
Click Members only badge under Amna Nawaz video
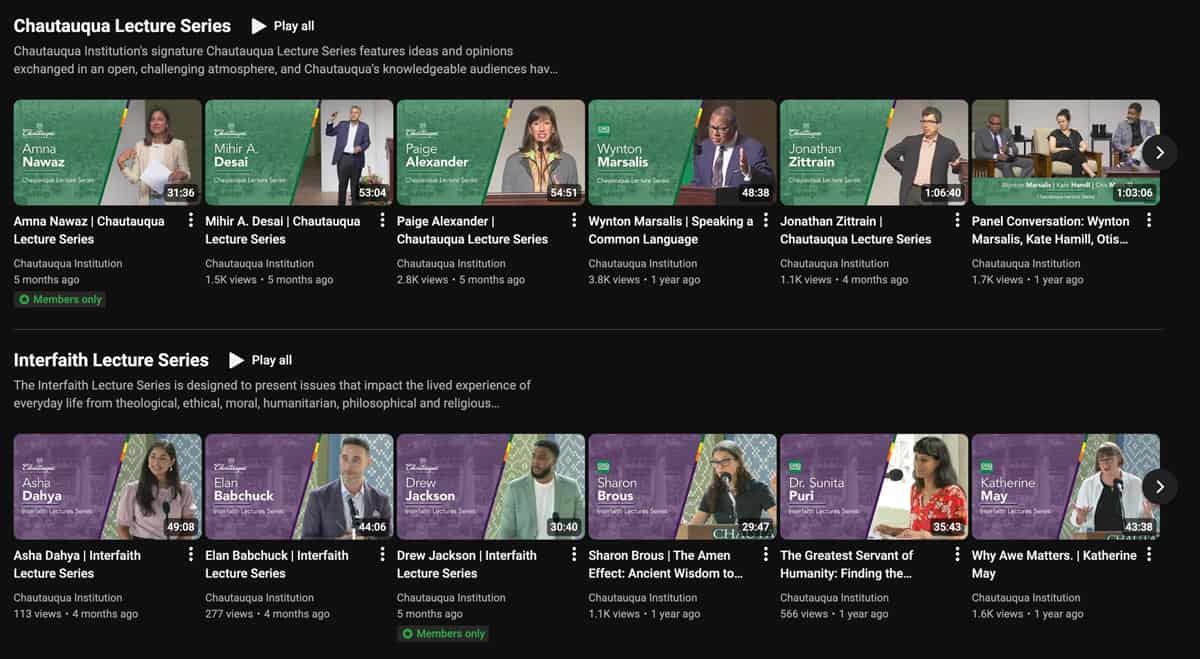(x=60, y=299)
